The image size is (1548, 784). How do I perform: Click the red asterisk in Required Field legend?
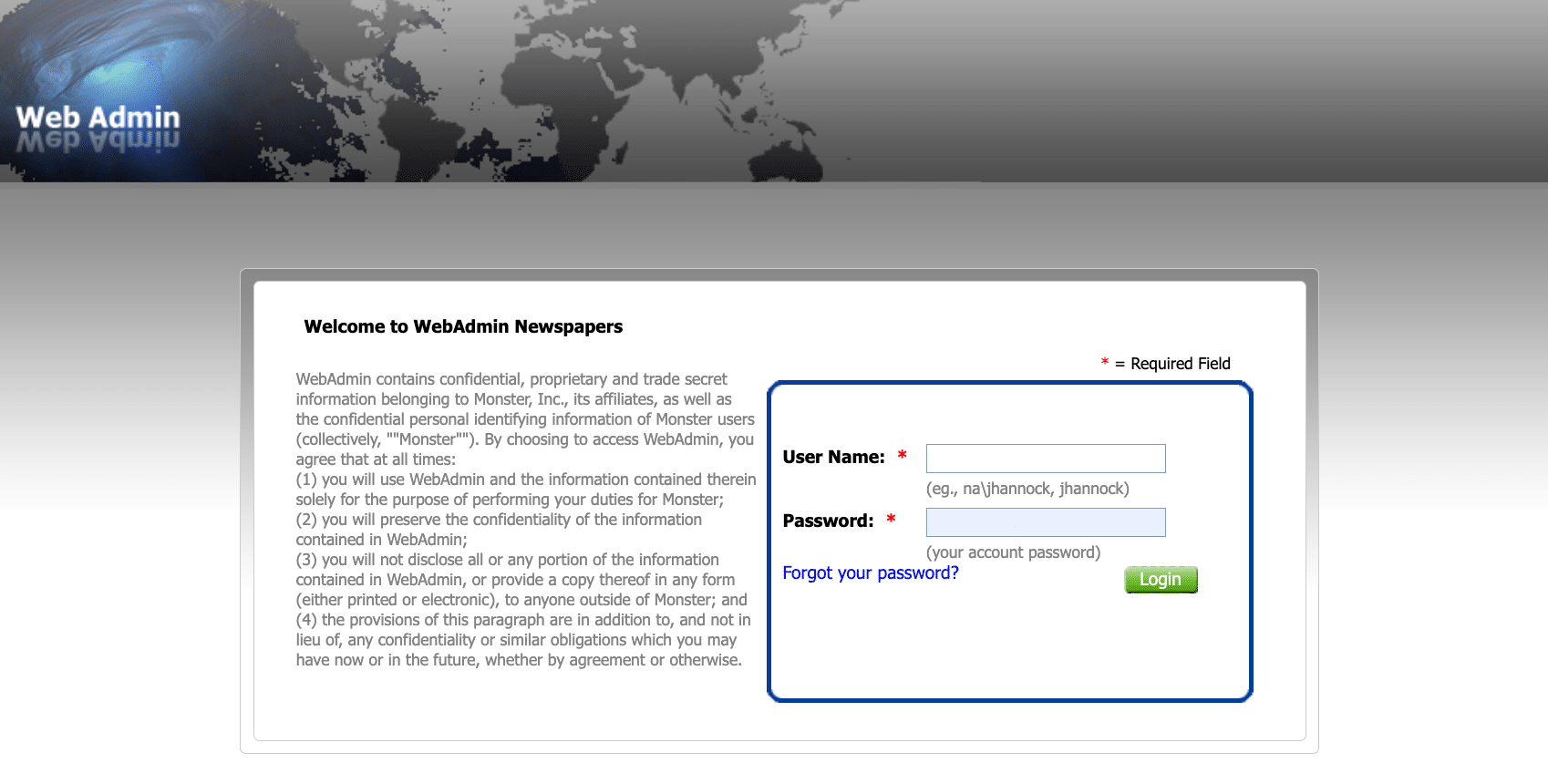click(1104, 363)
